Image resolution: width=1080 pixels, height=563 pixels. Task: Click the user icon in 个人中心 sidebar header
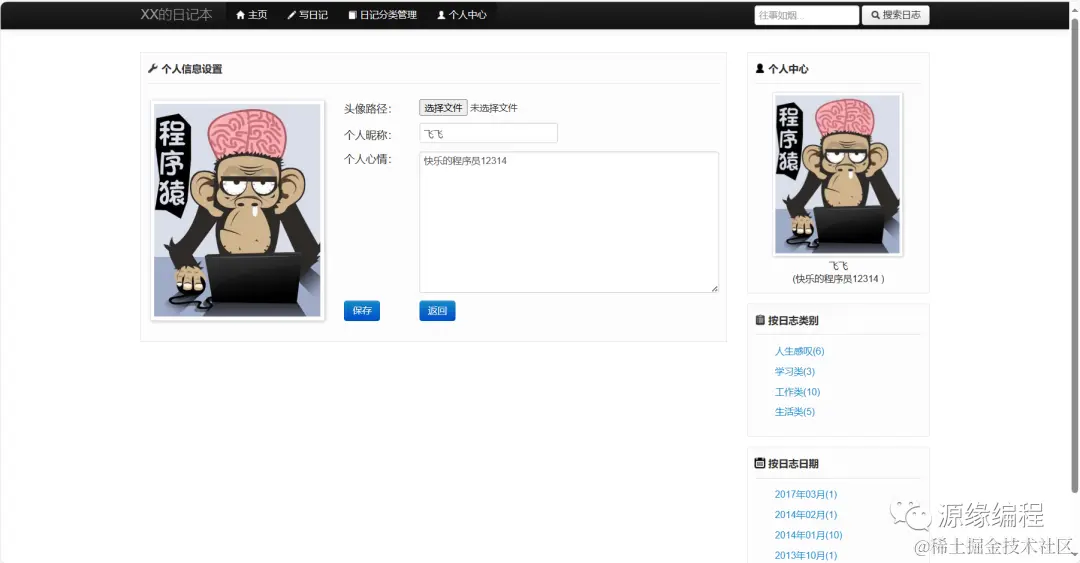[760, 68]
